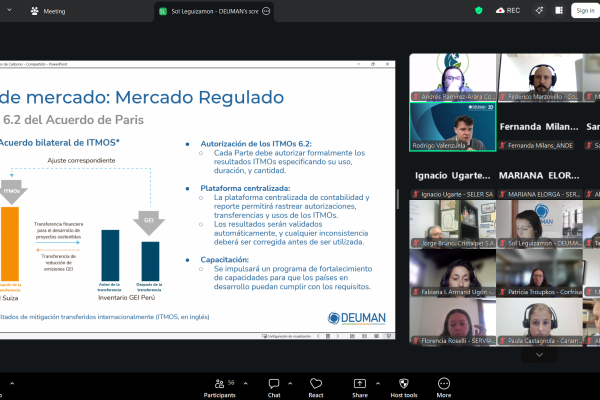The height and width of the screenshot is (400, 600).
Task: Click muted mic icon beside Ignacio Ugarte
Action: pos(416,194)
